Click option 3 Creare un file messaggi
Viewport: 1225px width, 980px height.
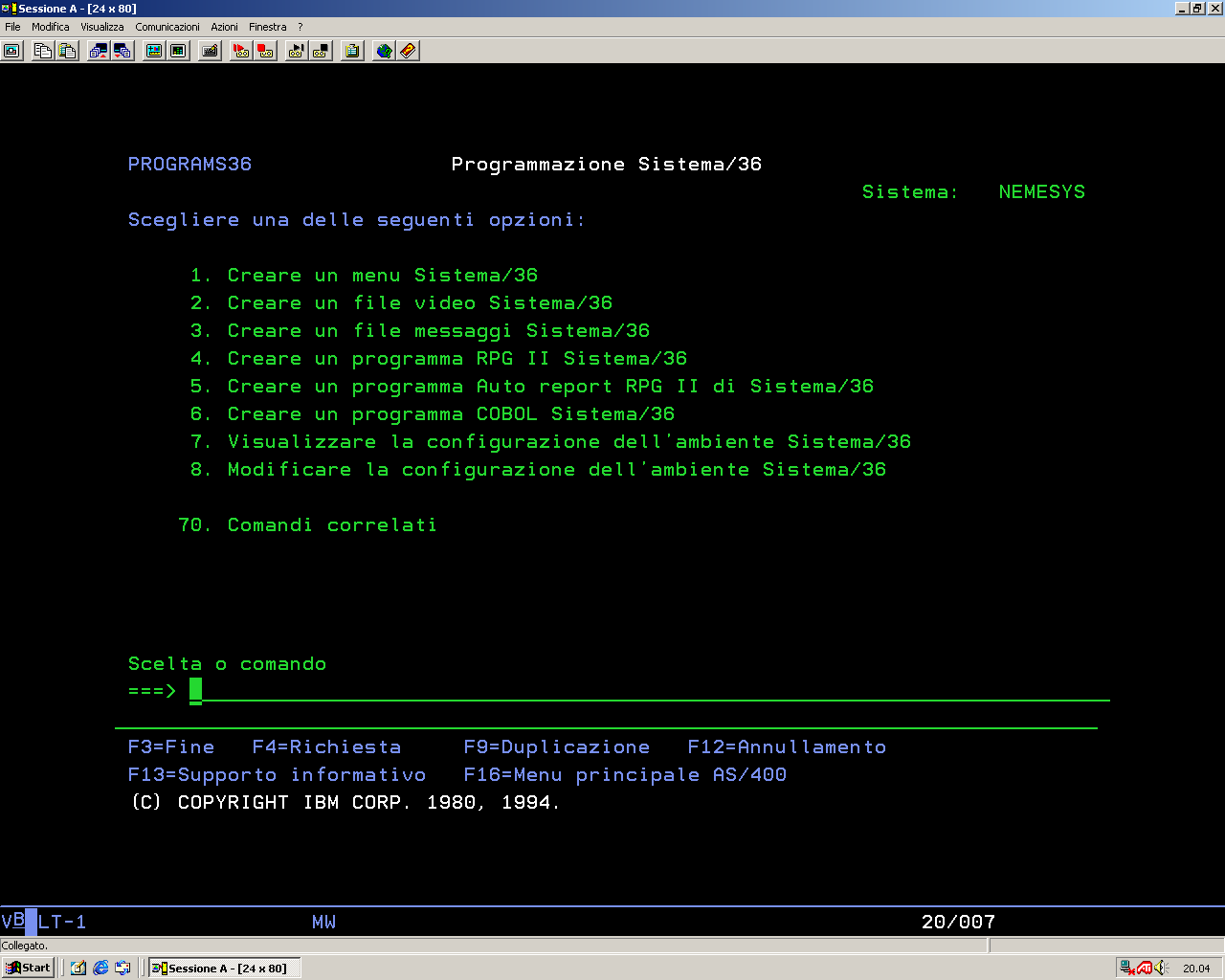click(419, 331)
